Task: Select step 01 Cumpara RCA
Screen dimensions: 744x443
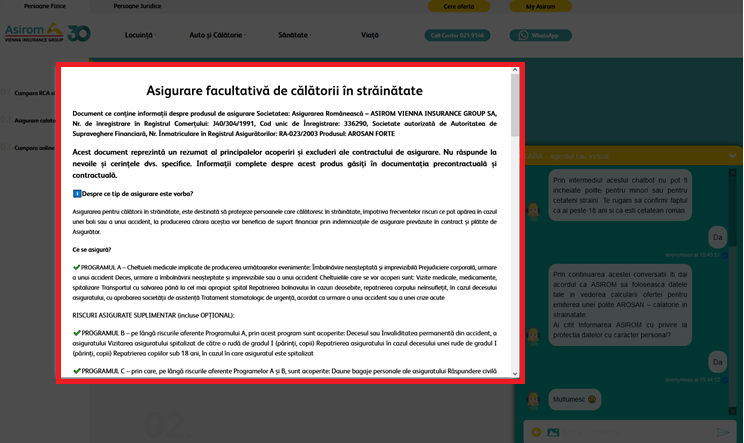Action: click(28, 93)
